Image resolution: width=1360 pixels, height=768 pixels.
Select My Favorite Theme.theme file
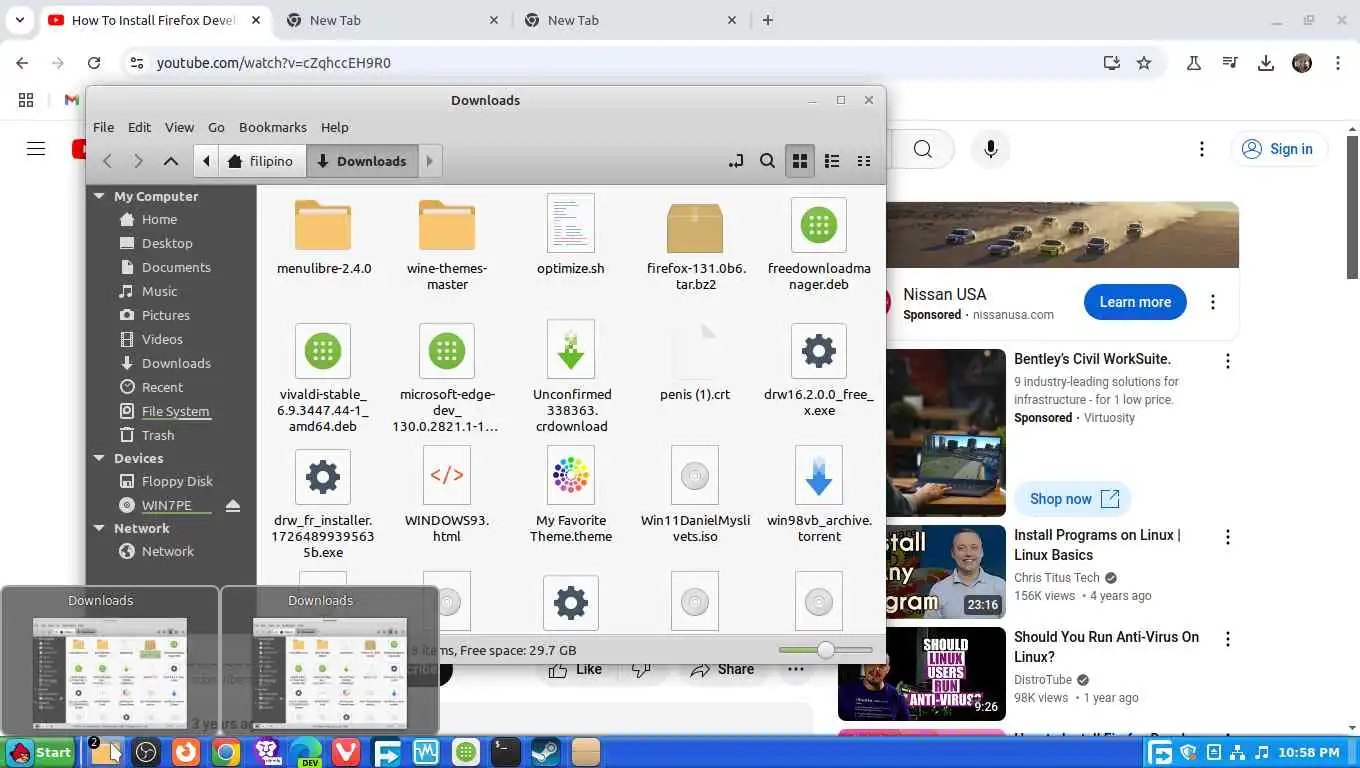pyautogui.click(x=571, y=496)
